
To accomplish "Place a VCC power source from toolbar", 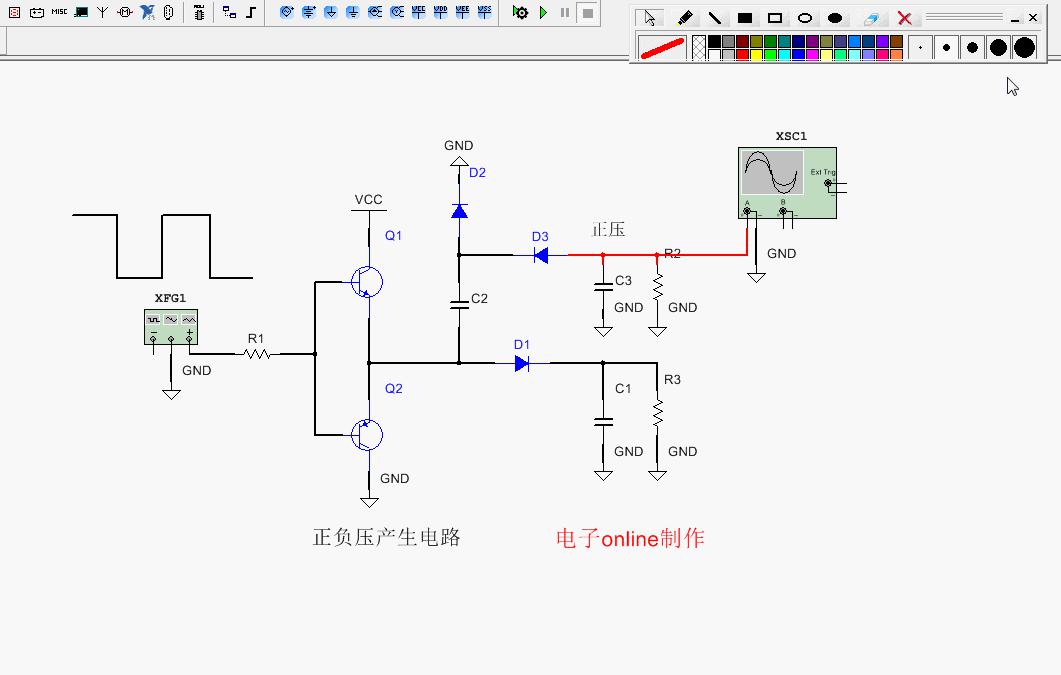I will 418,12.
